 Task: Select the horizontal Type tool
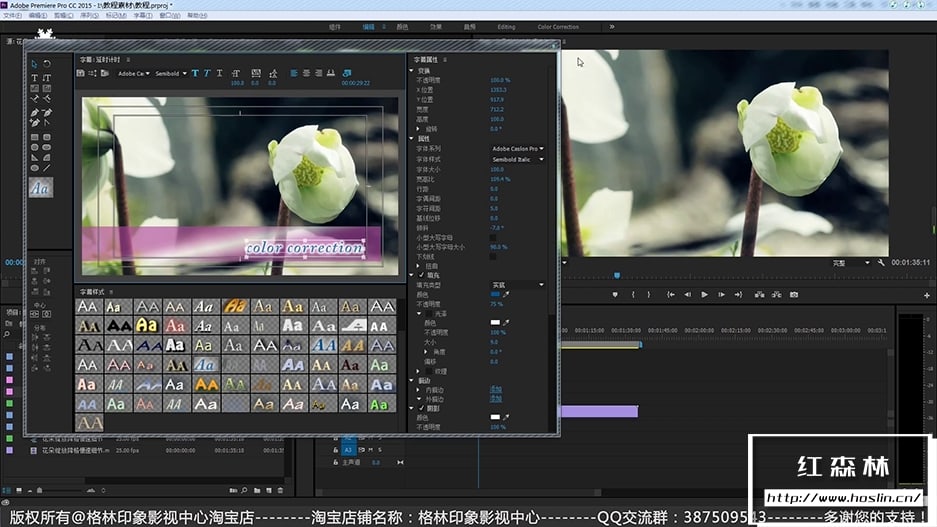[34, 78]
